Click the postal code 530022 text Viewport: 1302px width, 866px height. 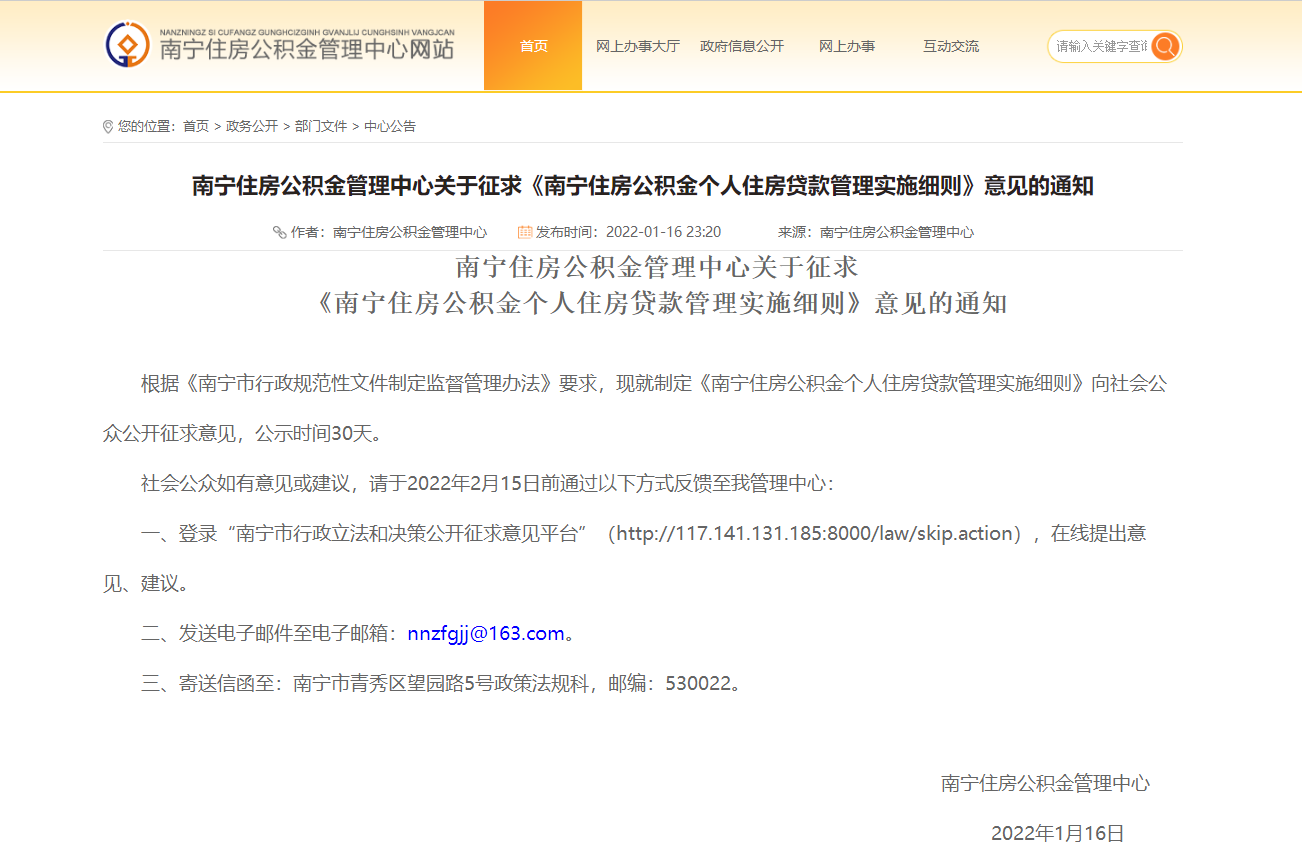click(700, 684)
